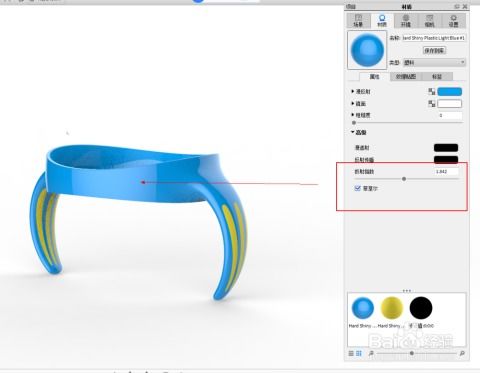
Task: Switch material list to list view
Action: pos(351,353)
